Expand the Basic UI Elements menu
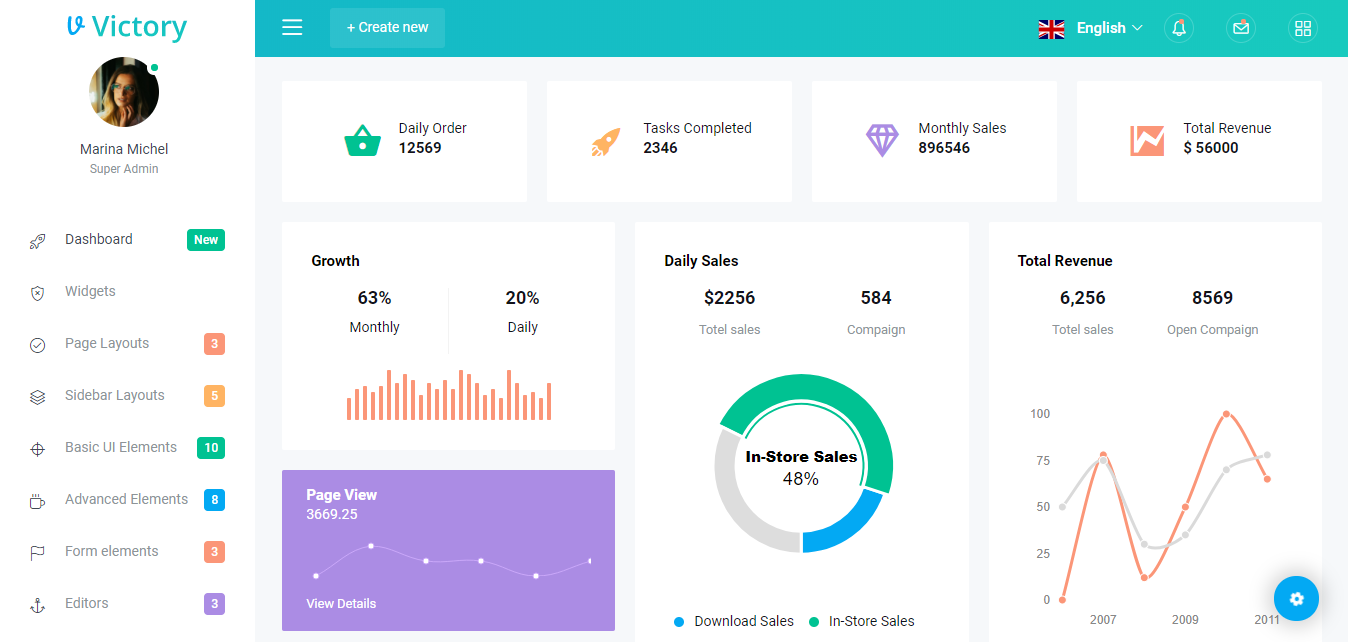Viewport: 1348px width, 642px height. coord(121,447)
